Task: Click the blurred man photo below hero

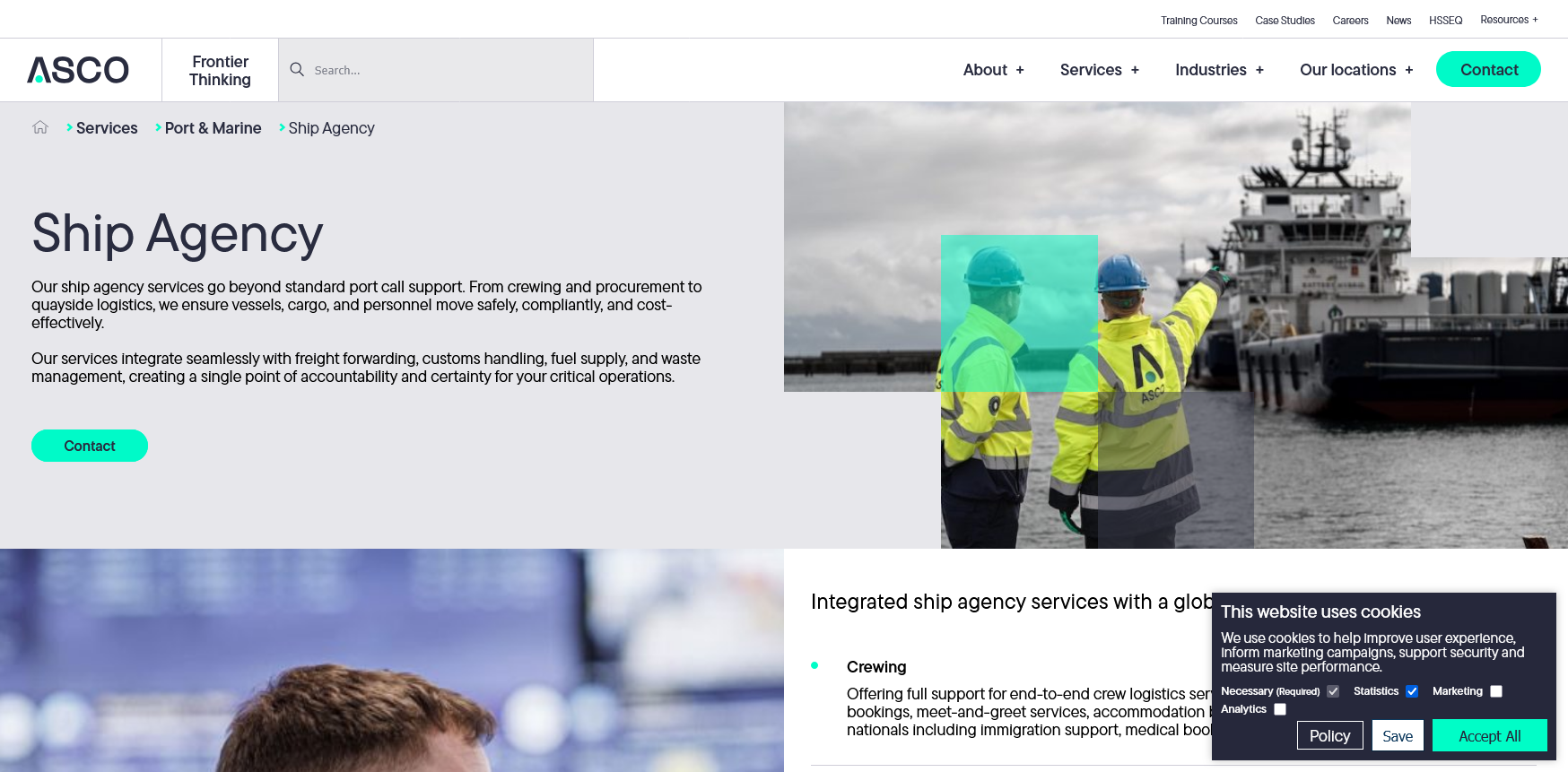Action: coord(392,660)
